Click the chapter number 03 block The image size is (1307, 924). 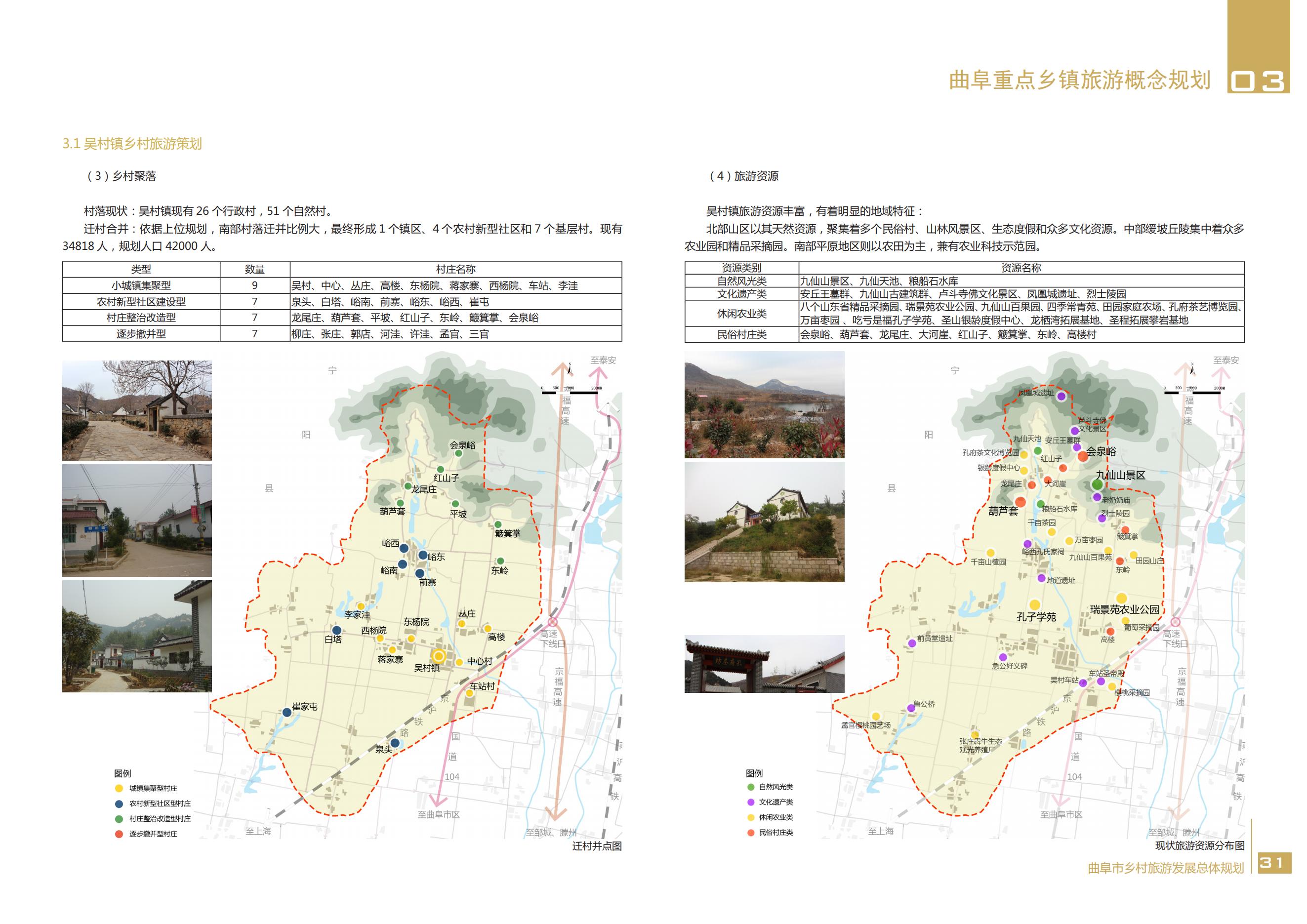click(x=1259, y=46)
